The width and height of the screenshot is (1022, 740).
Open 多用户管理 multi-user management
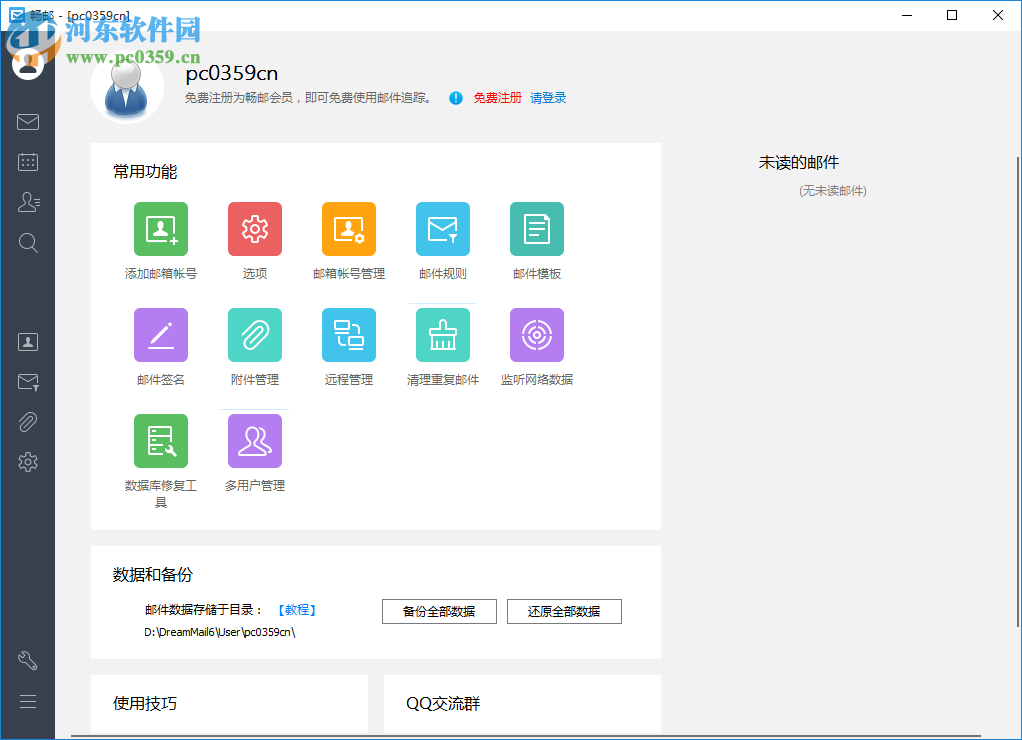click(x=254, y=440)
